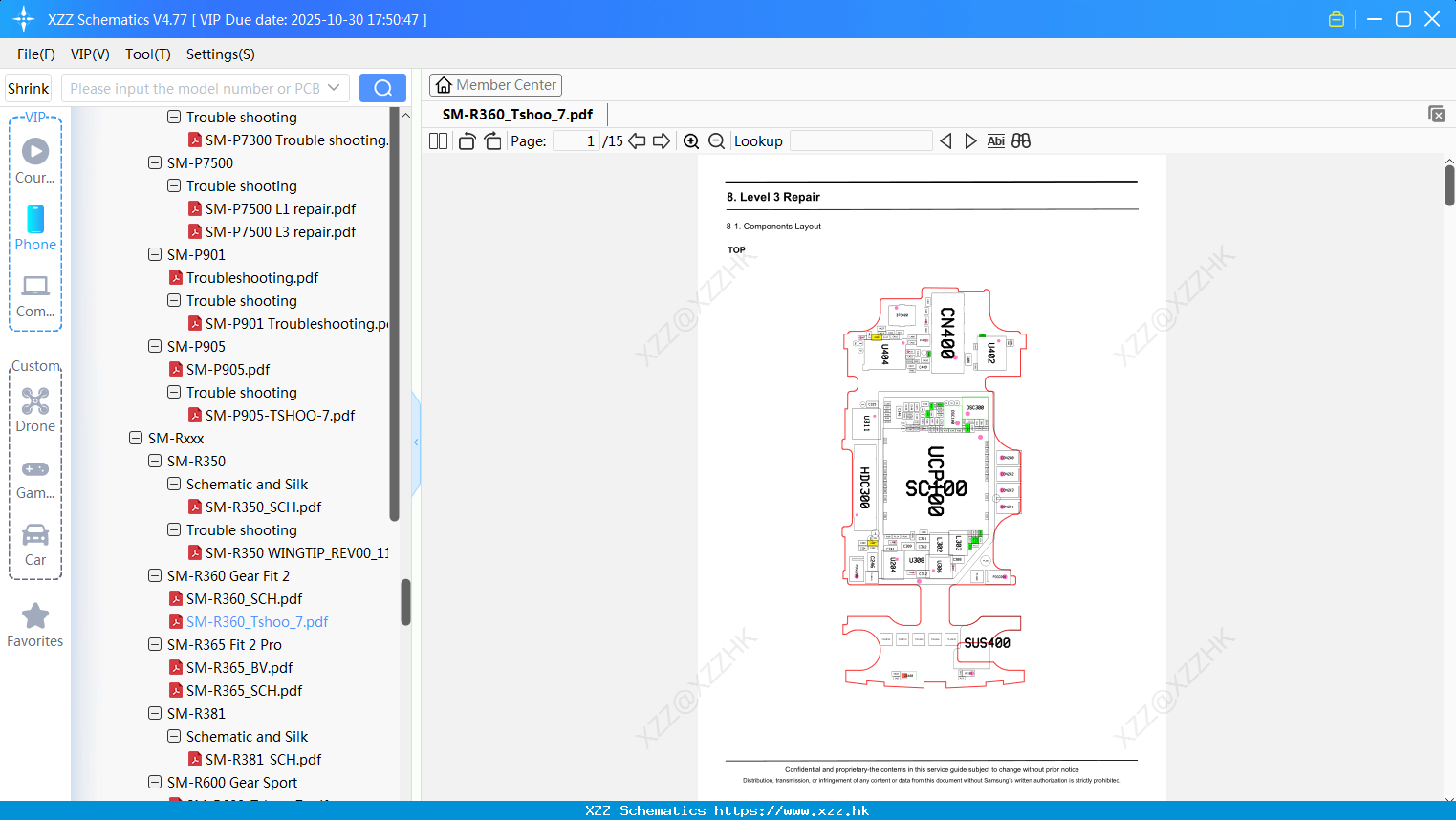The width and height of the screenshot is (1456, 820).
Task: Click the XZZ app logo
Action: point(23,19)
